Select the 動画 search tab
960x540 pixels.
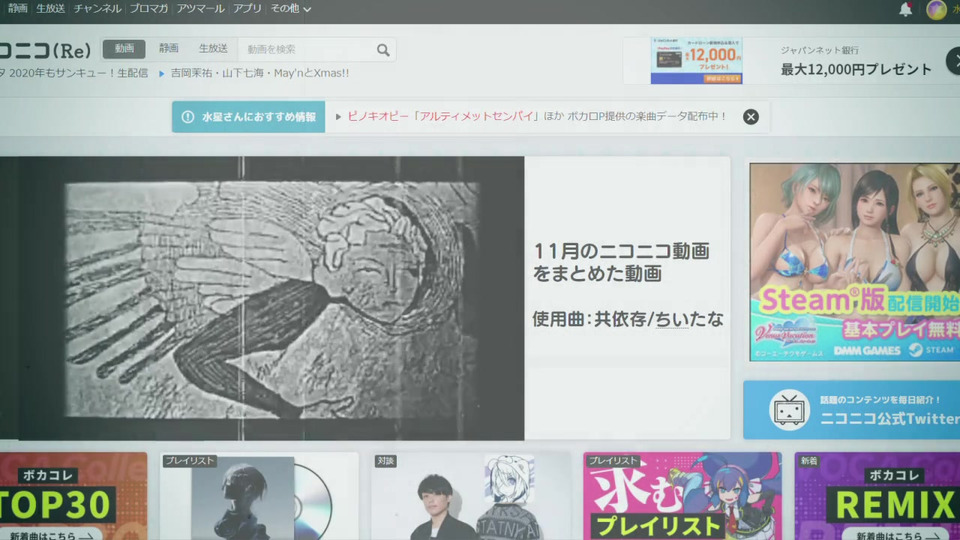(124, 49)
